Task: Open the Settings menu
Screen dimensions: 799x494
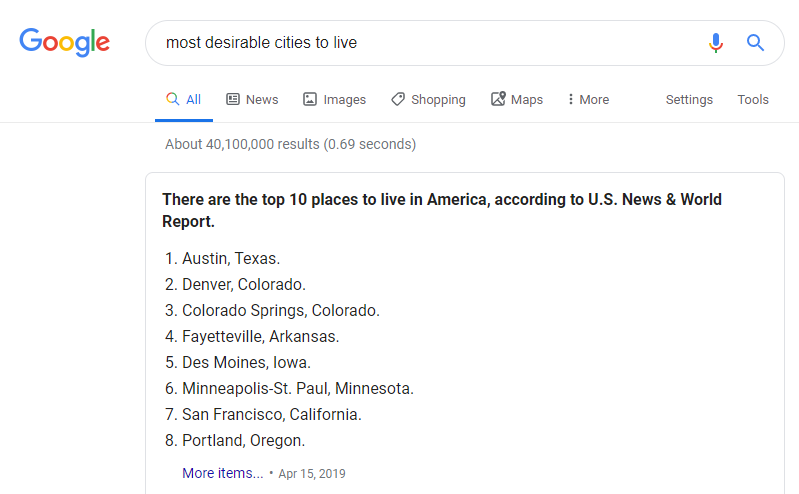Action: click(x=689, y=99)
